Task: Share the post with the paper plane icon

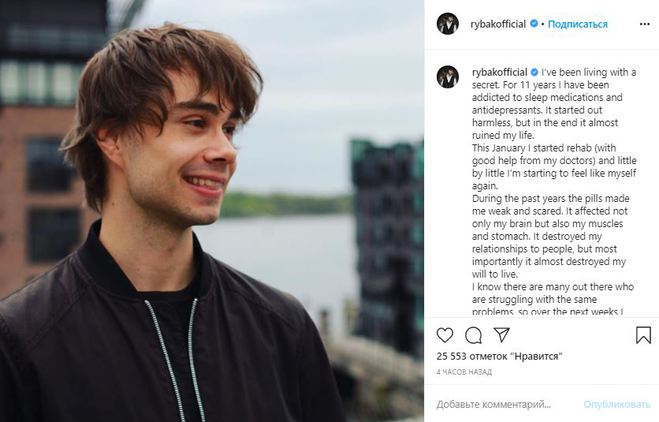Action: tap(500, 335)
